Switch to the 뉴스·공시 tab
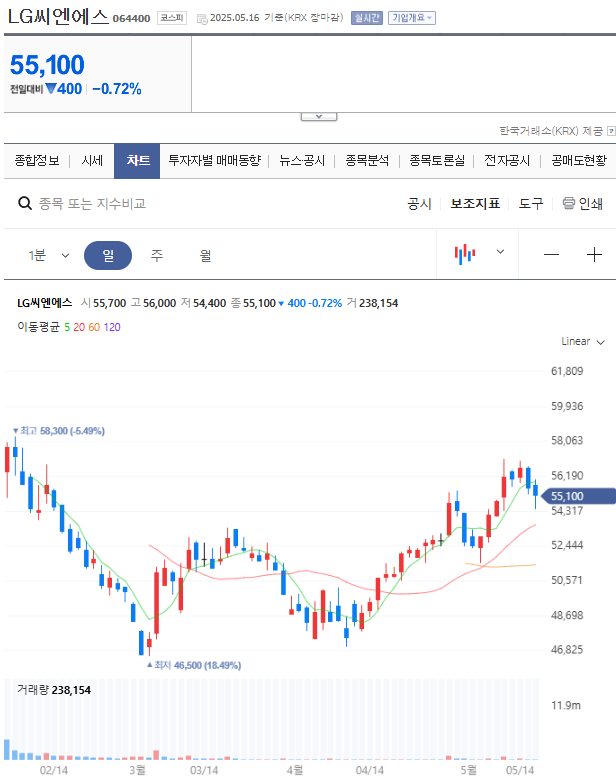616x781 pixels. click(302, 160)
